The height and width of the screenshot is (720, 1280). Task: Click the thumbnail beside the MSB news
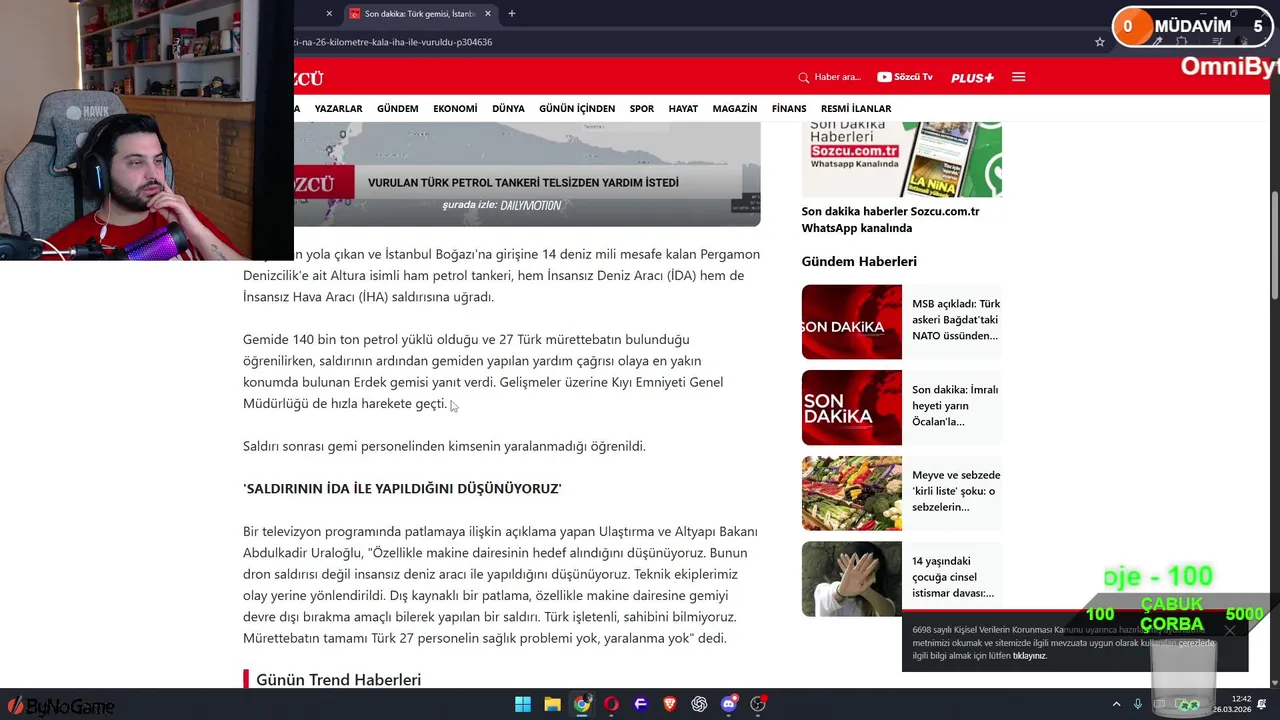point(851,322)
